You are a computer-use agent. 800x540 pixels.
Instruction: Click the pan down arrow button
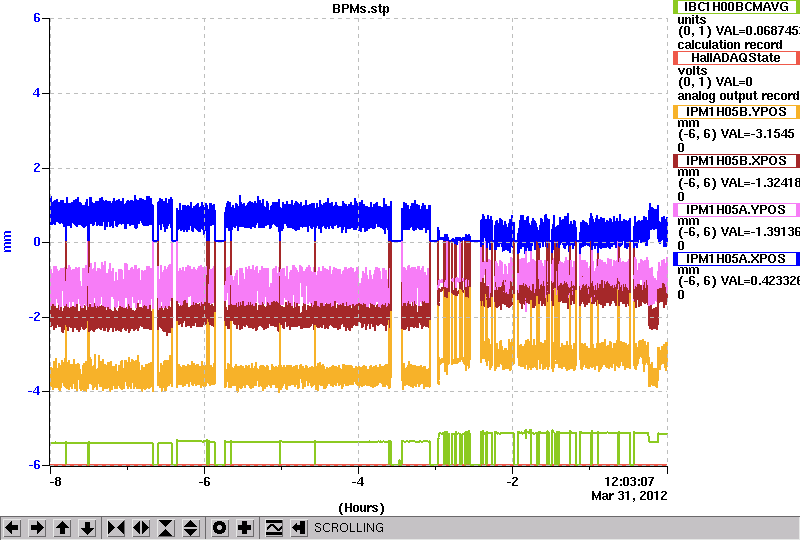click(88, 528)
